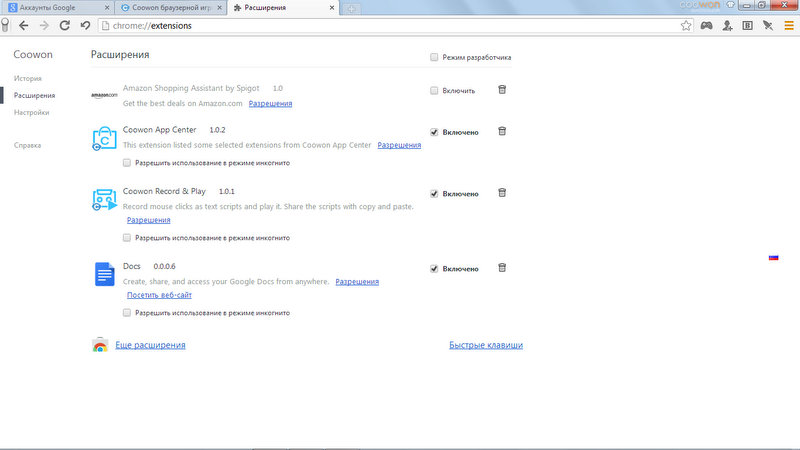Open История in sidebar
The height and width of the screenshot is (450, 800).
[x=28, y=79]
